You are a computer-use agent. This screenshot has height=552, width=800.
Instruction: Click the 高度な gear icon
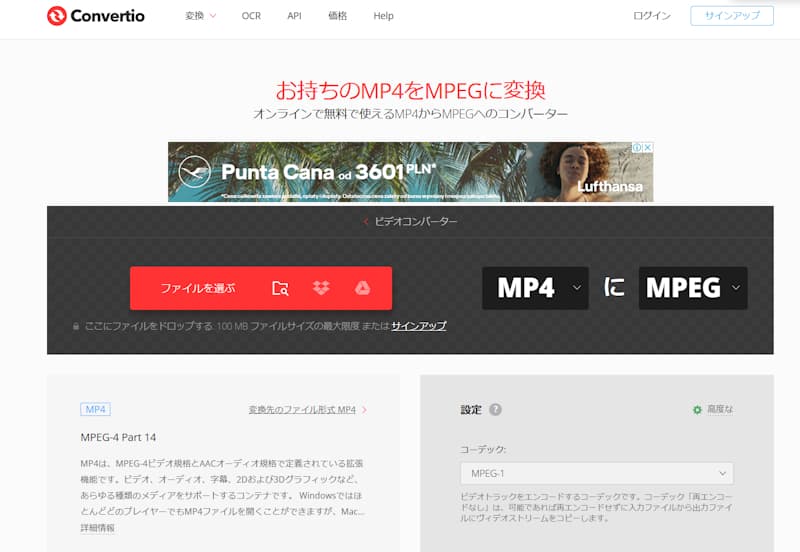[697, 410]
